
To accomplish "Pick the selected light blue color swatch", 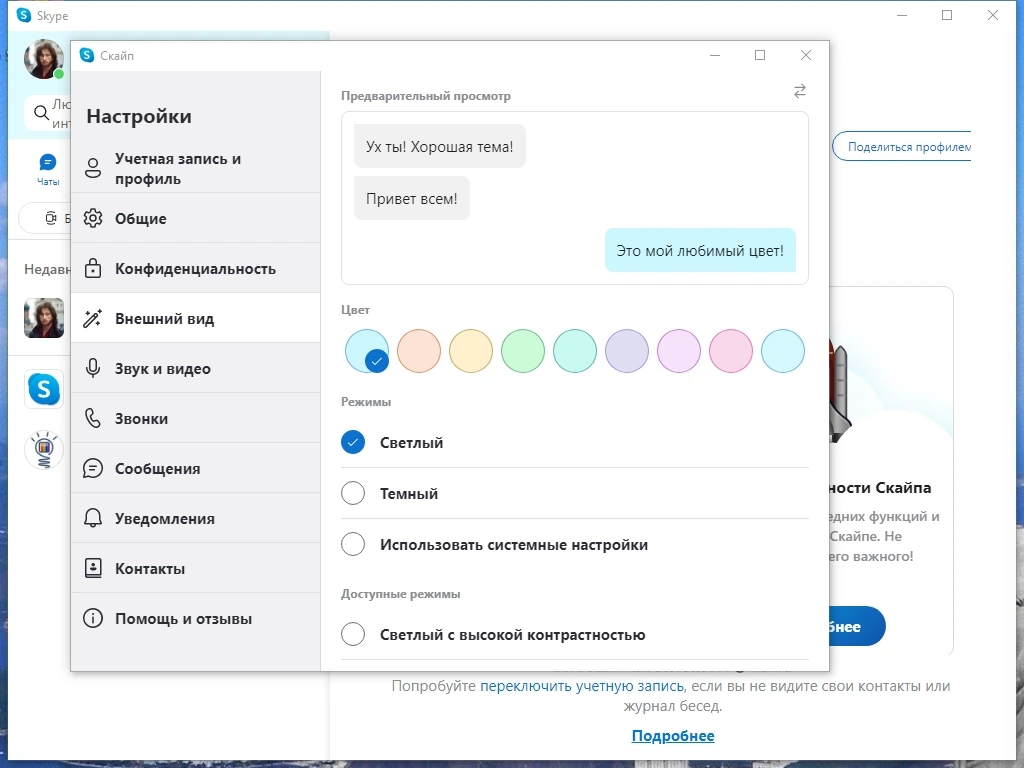I will pos(367,351).
